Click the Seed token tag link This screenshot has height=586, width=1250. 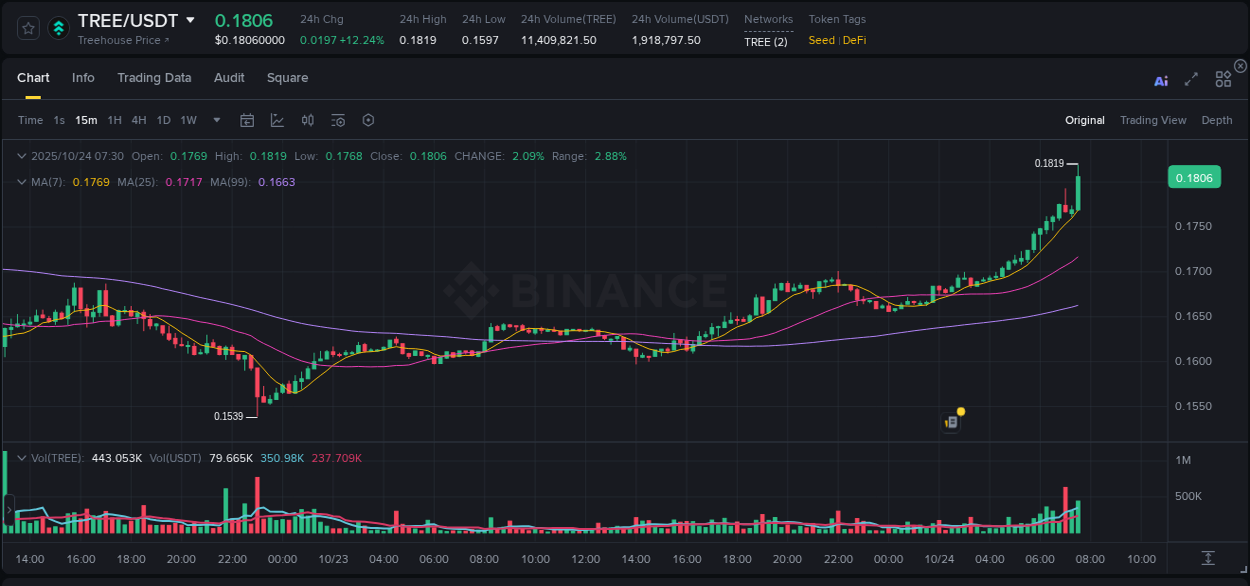point(821,40)
